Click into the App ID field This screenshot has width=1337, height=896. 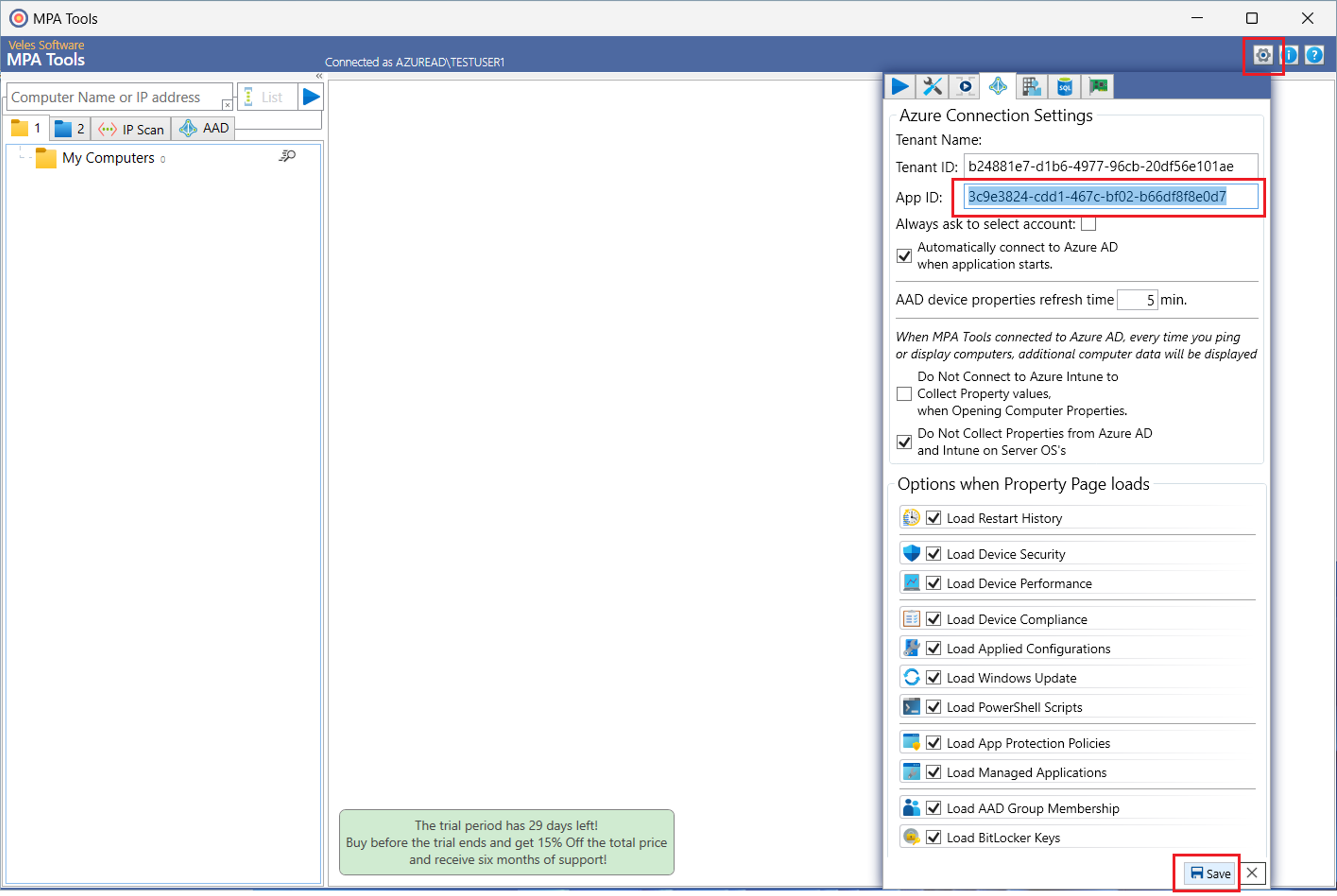click(1110, 196)
